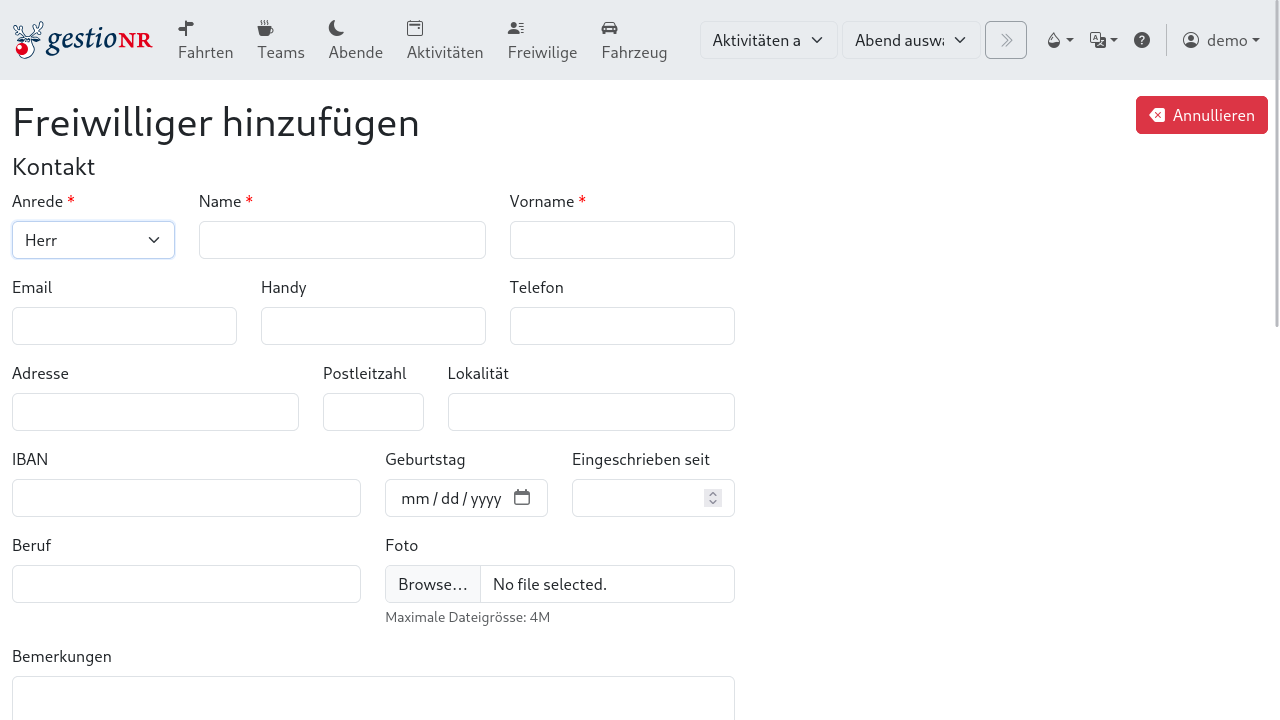The image size is (1280, 720).
Task: Open the Fahrzeug section
Action: coord(634,40)
